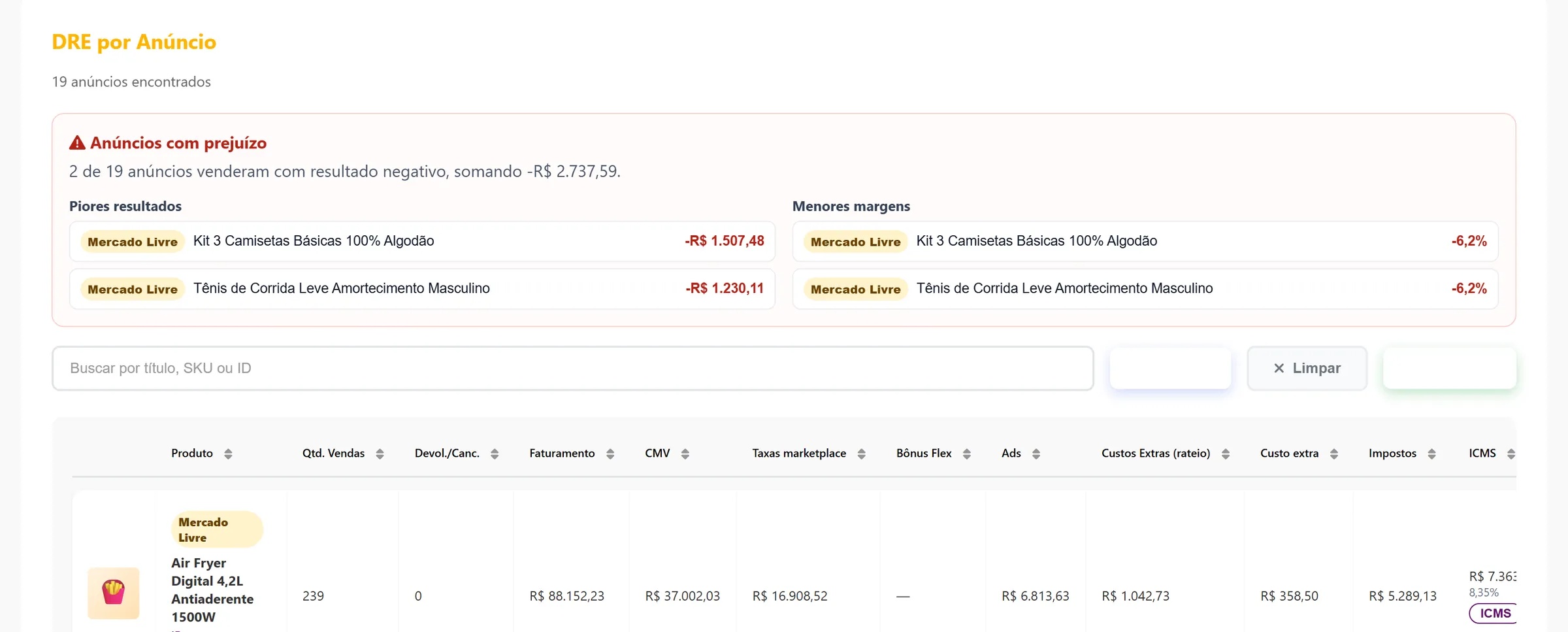This screenshot has width=1568, height=632.
Task: Sort by Ads column
Action: tap(1021, 454)
